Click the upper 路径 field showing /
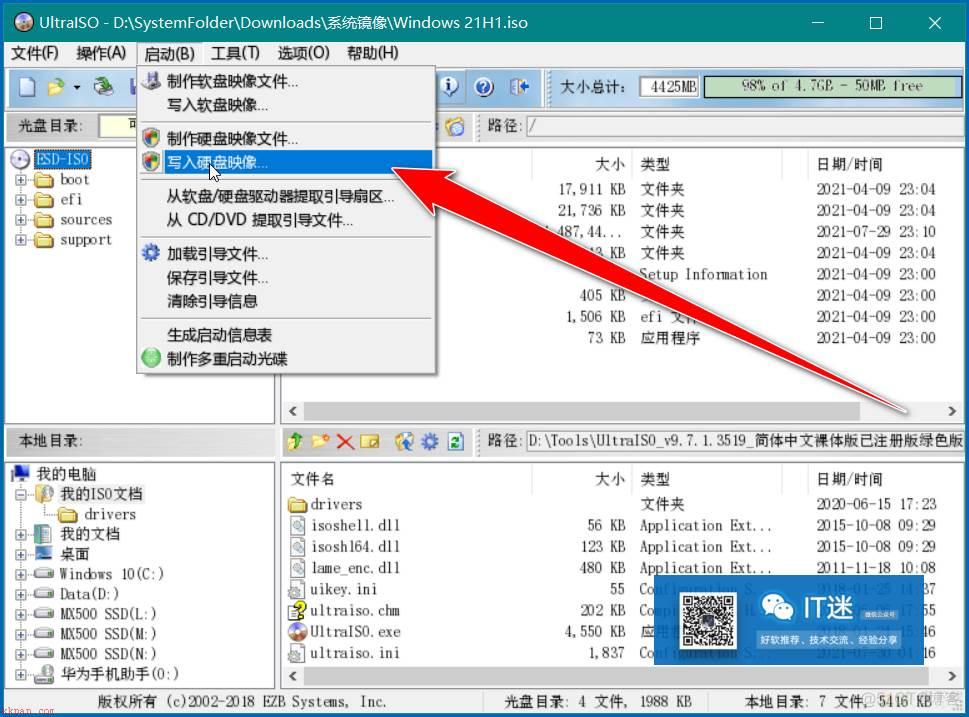Viewport: 969px width, 717px height. point(745,126)
